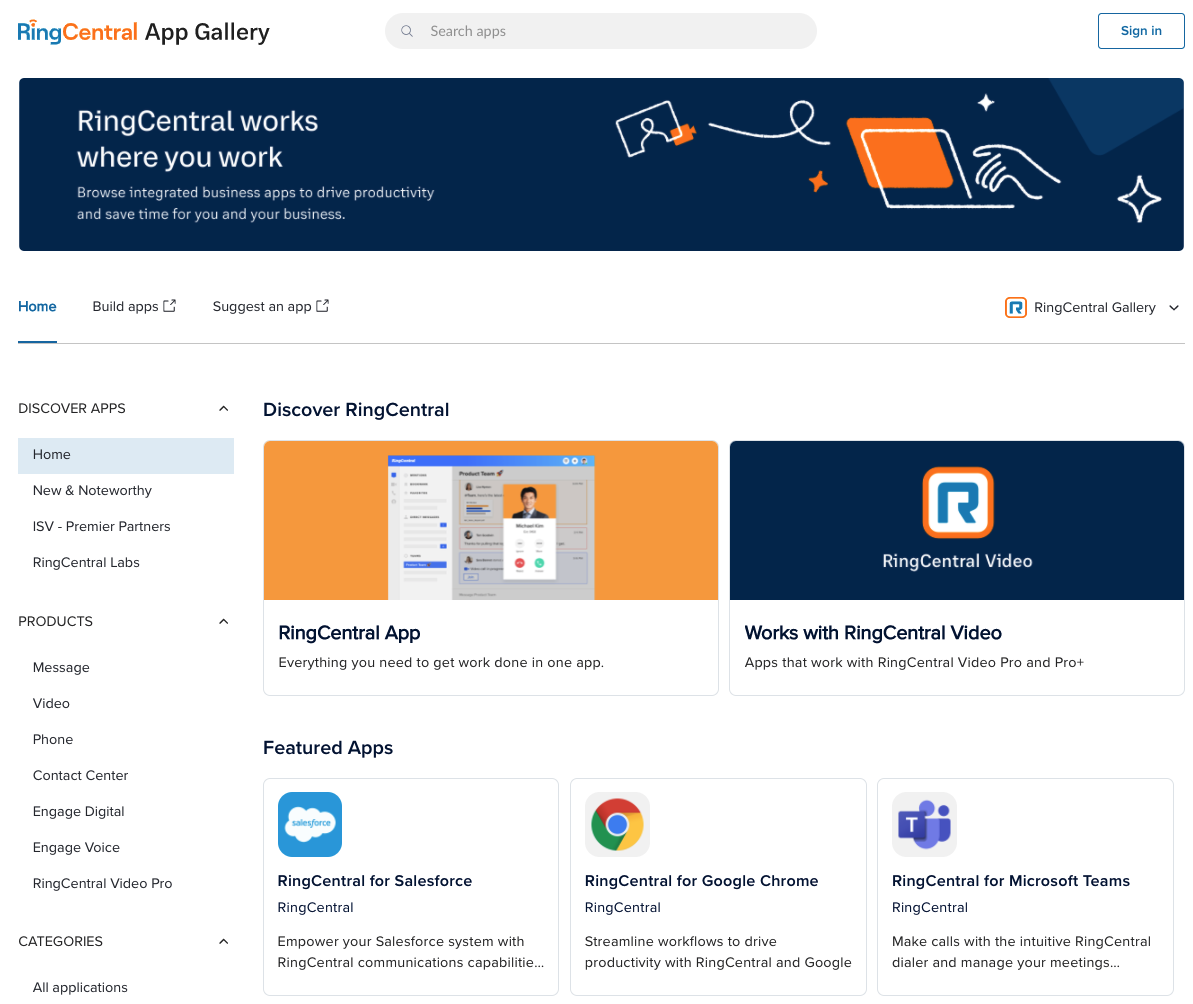Click external link icon beside Build apps

170,306
